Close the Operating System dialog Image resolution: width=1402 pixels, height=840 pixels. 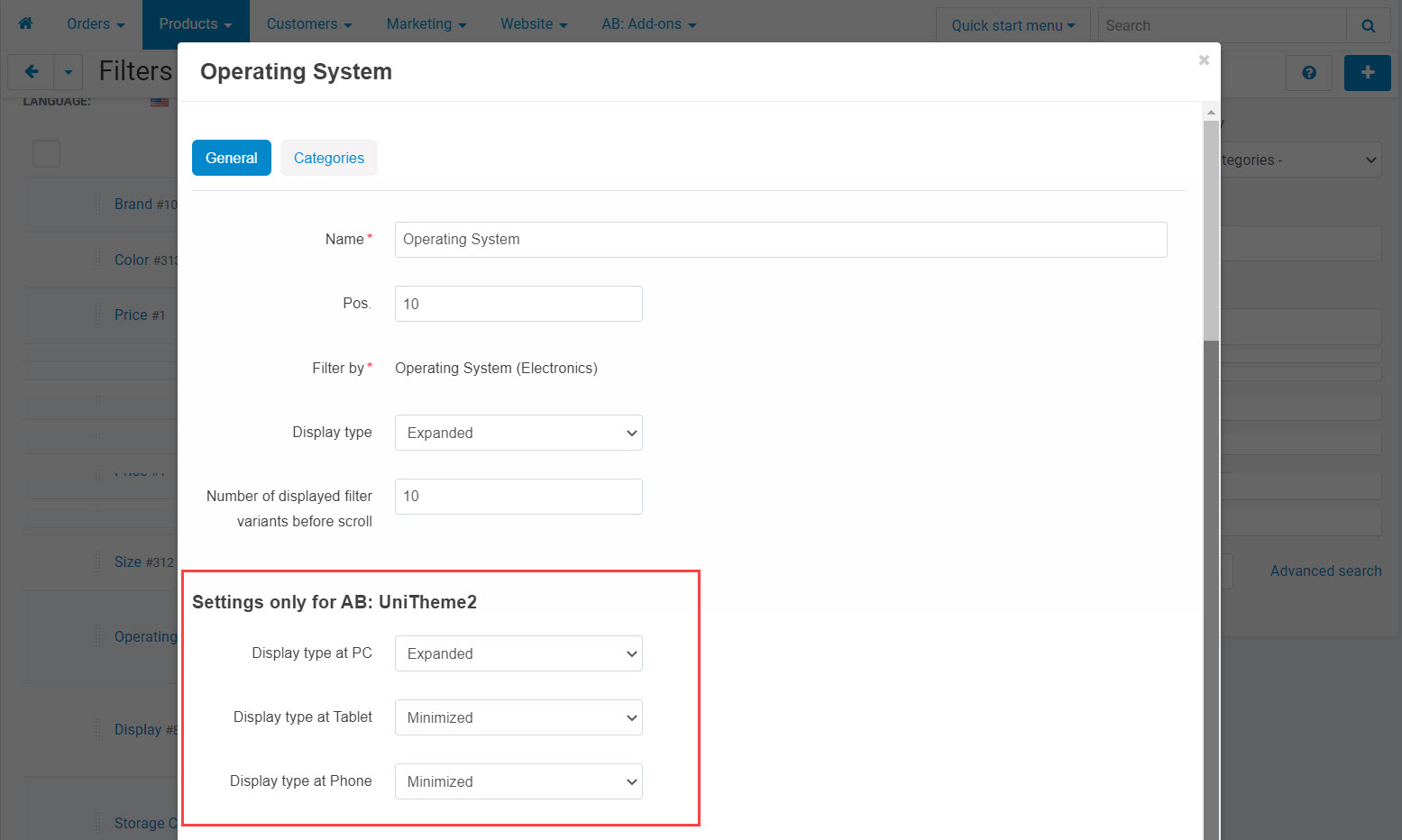click(1204, 60)
